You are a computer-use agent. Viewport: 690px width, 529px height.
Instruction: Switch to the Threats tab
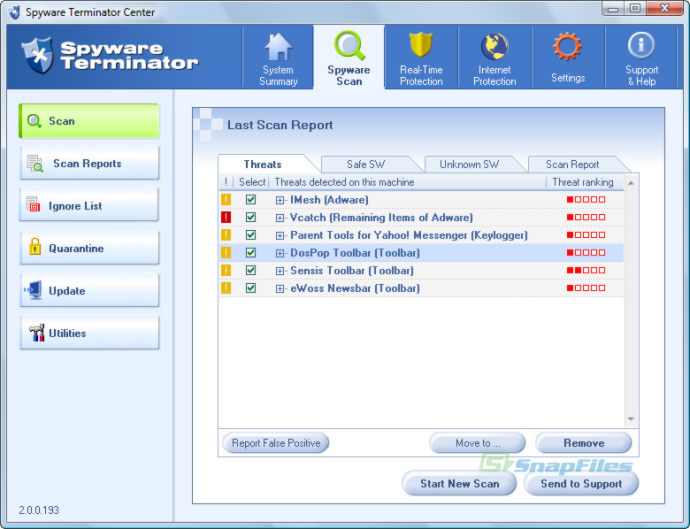pyautogui.click(x=263, y=164)
